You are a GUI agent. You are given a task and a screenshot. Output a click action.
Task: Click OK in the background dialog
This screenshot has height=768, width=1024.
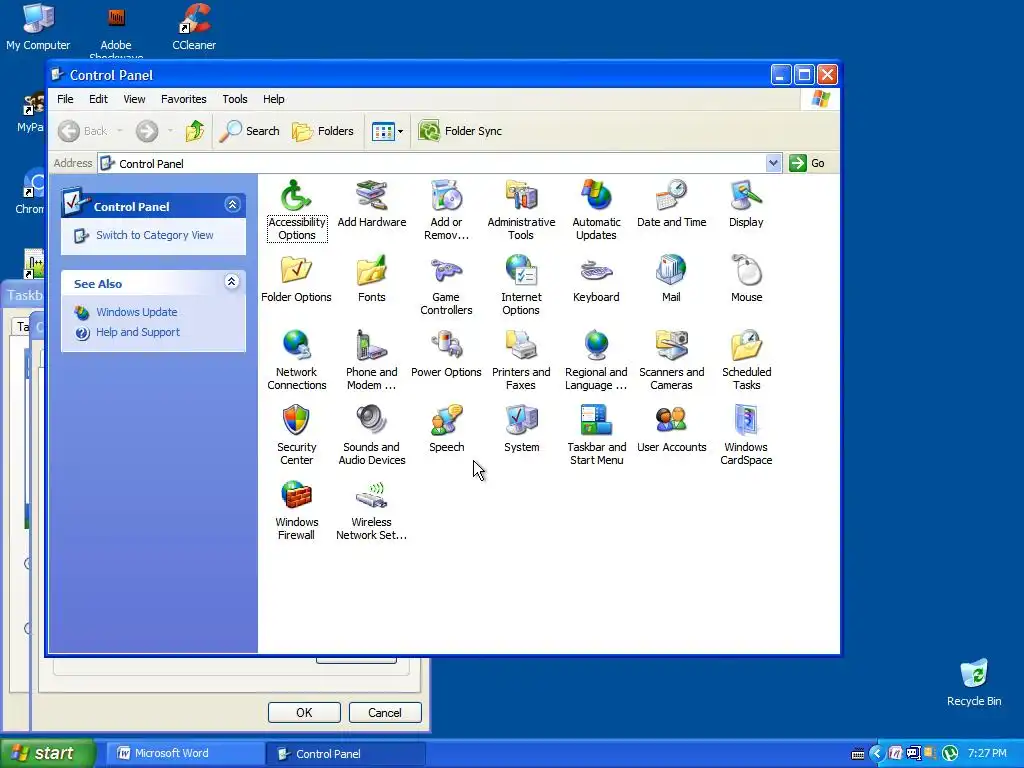pyautogui.click(x=304, y=712)
